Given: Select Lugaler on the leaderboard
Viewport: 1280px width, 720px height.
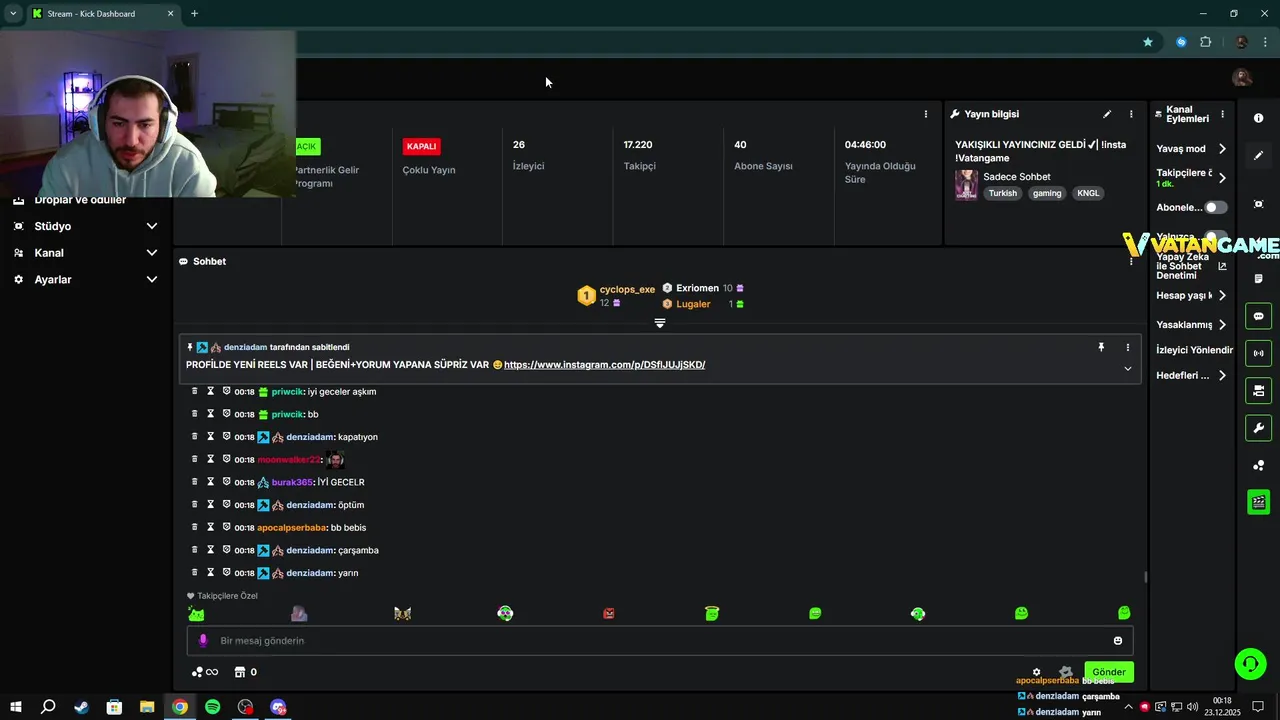Looking at the screenshot, I should pos(693,304).
